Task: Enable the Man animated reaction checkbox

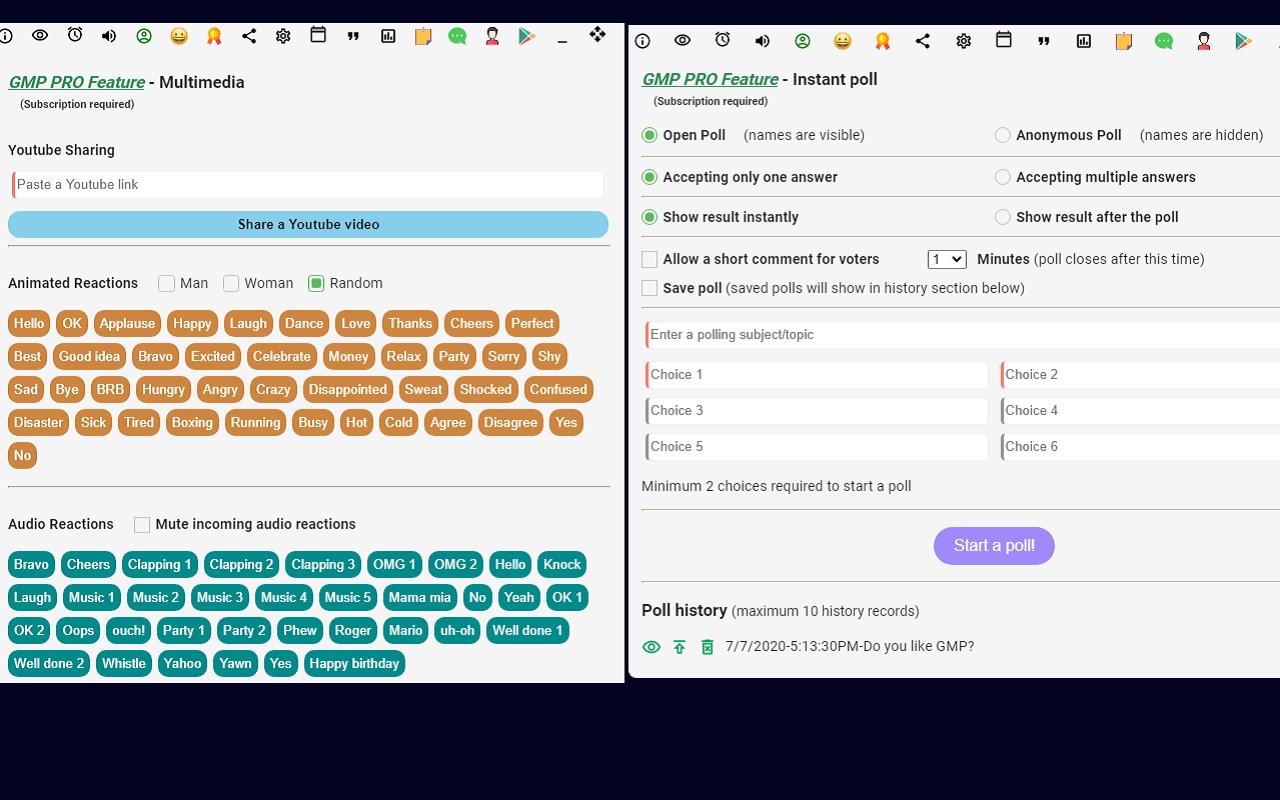Action: 166,283
